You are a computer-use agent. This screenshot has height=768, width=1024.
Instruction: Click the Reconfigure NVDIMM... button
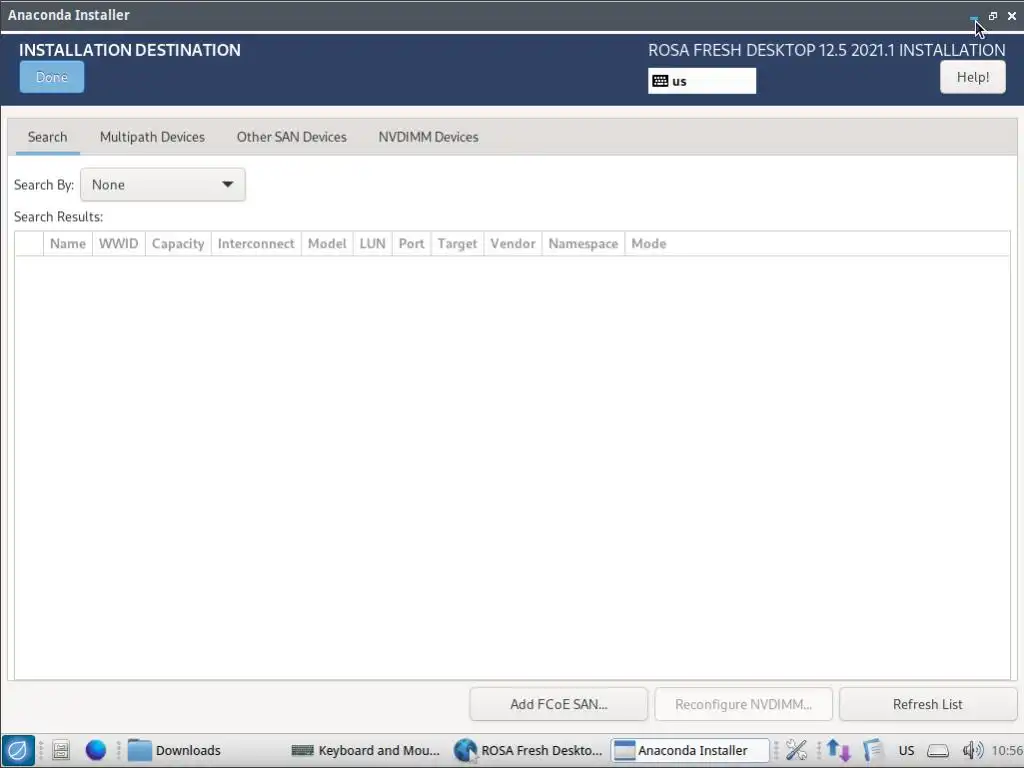[x=743, y=704]
